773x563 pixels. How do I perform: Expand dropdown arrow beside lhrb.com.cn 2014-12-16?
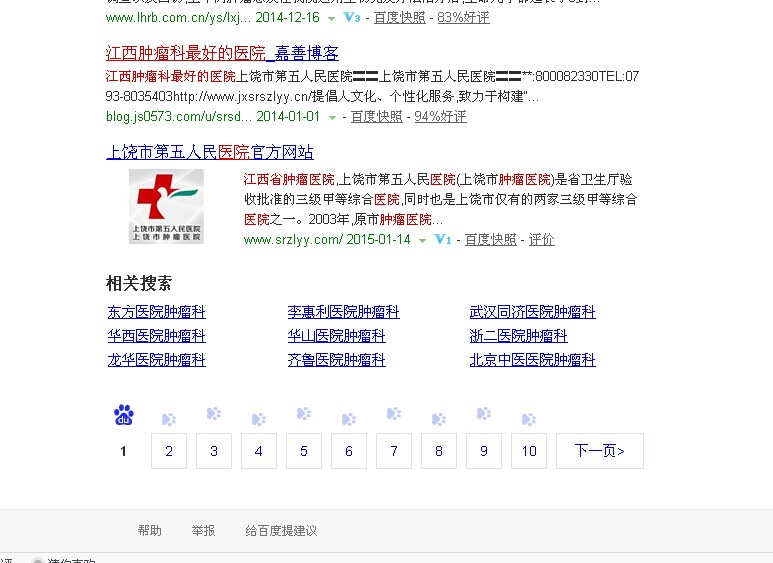pyautogui.click(x=332, y=19)
